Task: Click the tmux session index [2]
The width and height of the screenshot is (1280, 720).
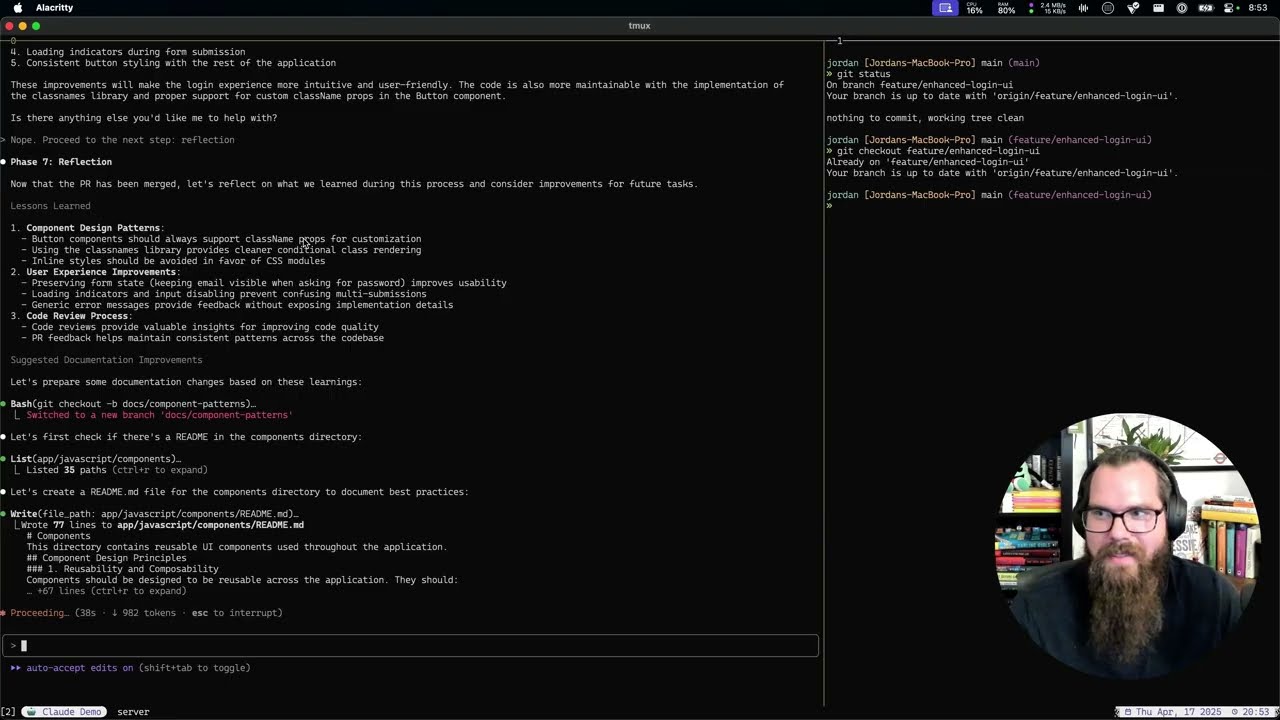Action: point(8,712)
